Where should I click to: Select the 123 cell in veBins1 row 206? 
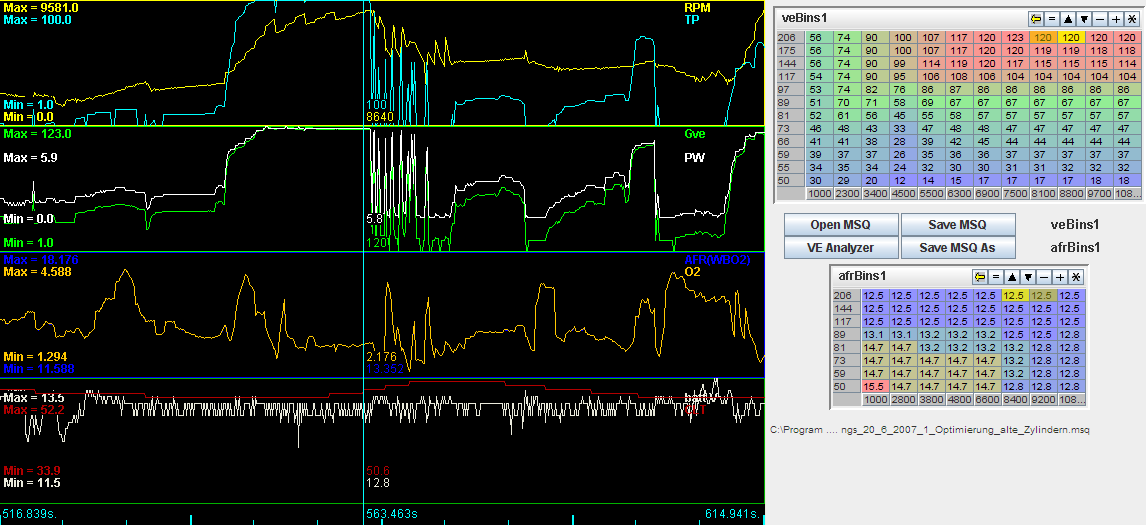[x=1014, y=37]
